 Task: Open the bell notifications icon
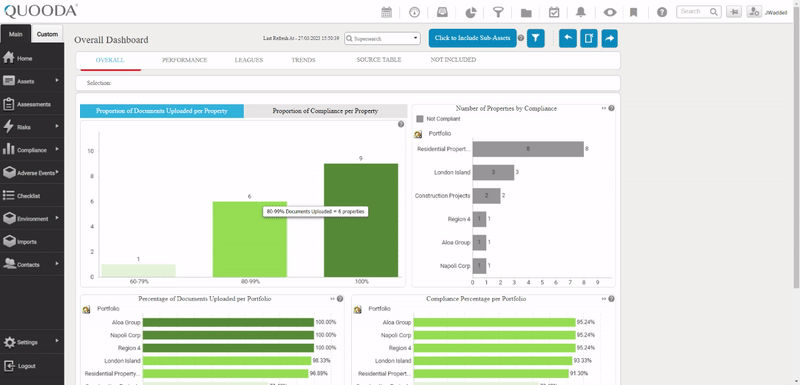[581, 12]
